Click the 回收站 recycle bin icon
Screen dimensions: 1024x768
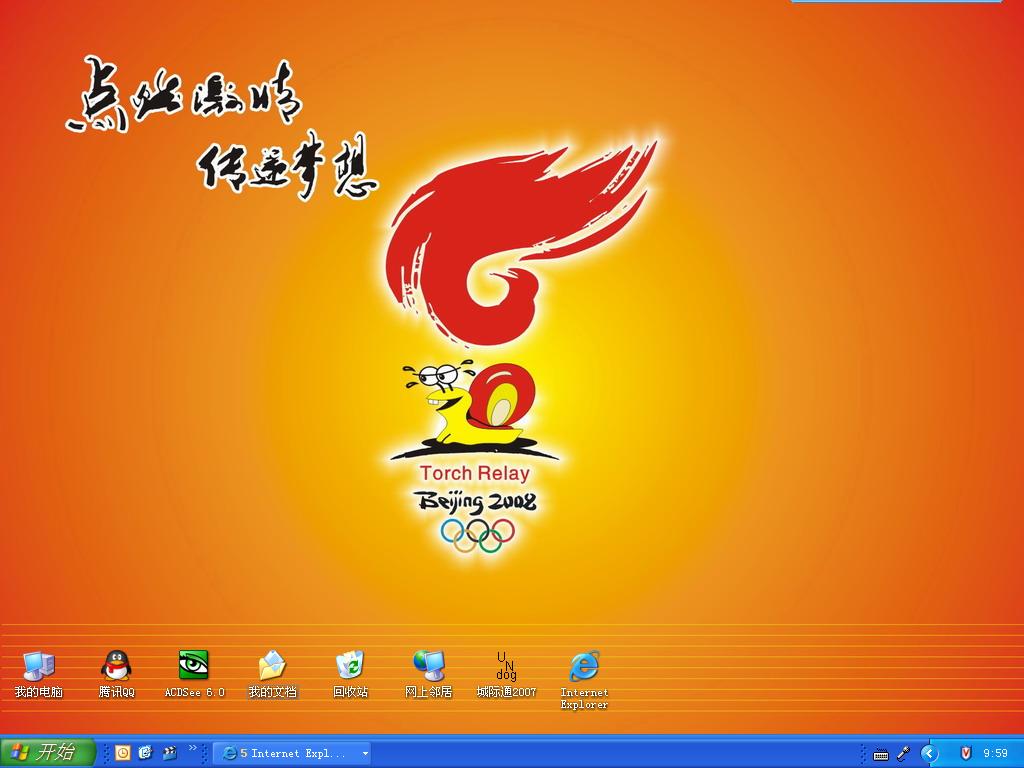click(350, 666)
